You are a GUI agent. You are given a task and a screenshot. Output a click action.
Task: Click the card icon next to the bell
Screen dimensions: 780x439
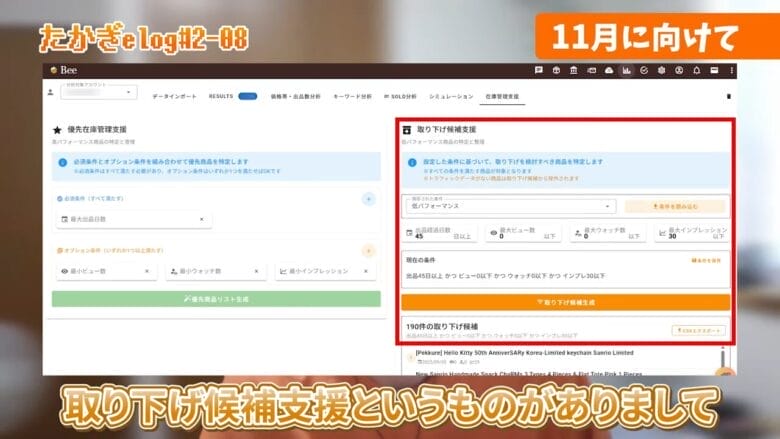pyautogui.click(x=714, y=71)
